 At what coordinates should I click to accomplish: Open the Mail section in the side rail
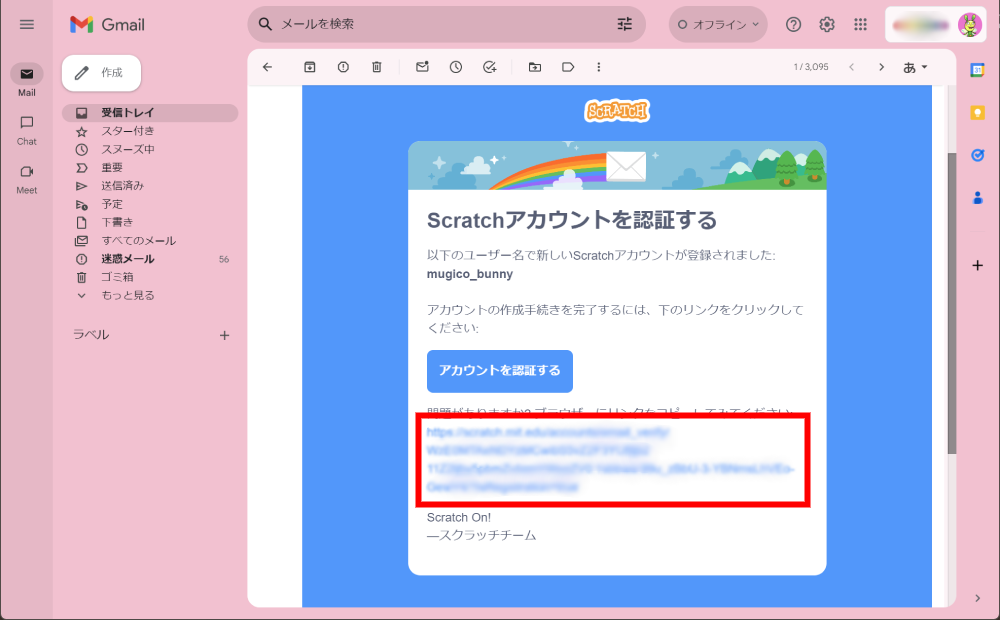click(x=27, y=80)
